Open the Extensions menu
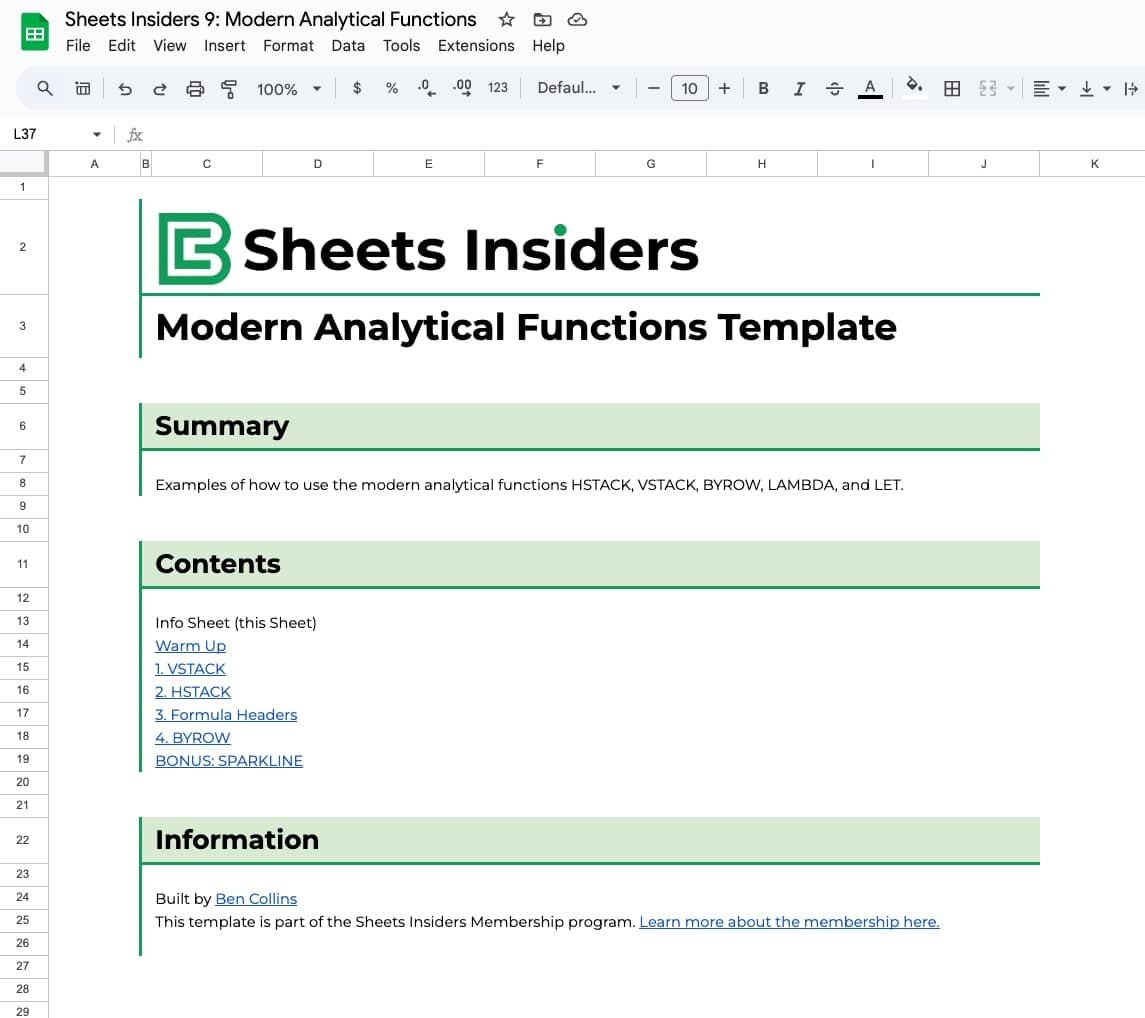 tap(476, 45)
